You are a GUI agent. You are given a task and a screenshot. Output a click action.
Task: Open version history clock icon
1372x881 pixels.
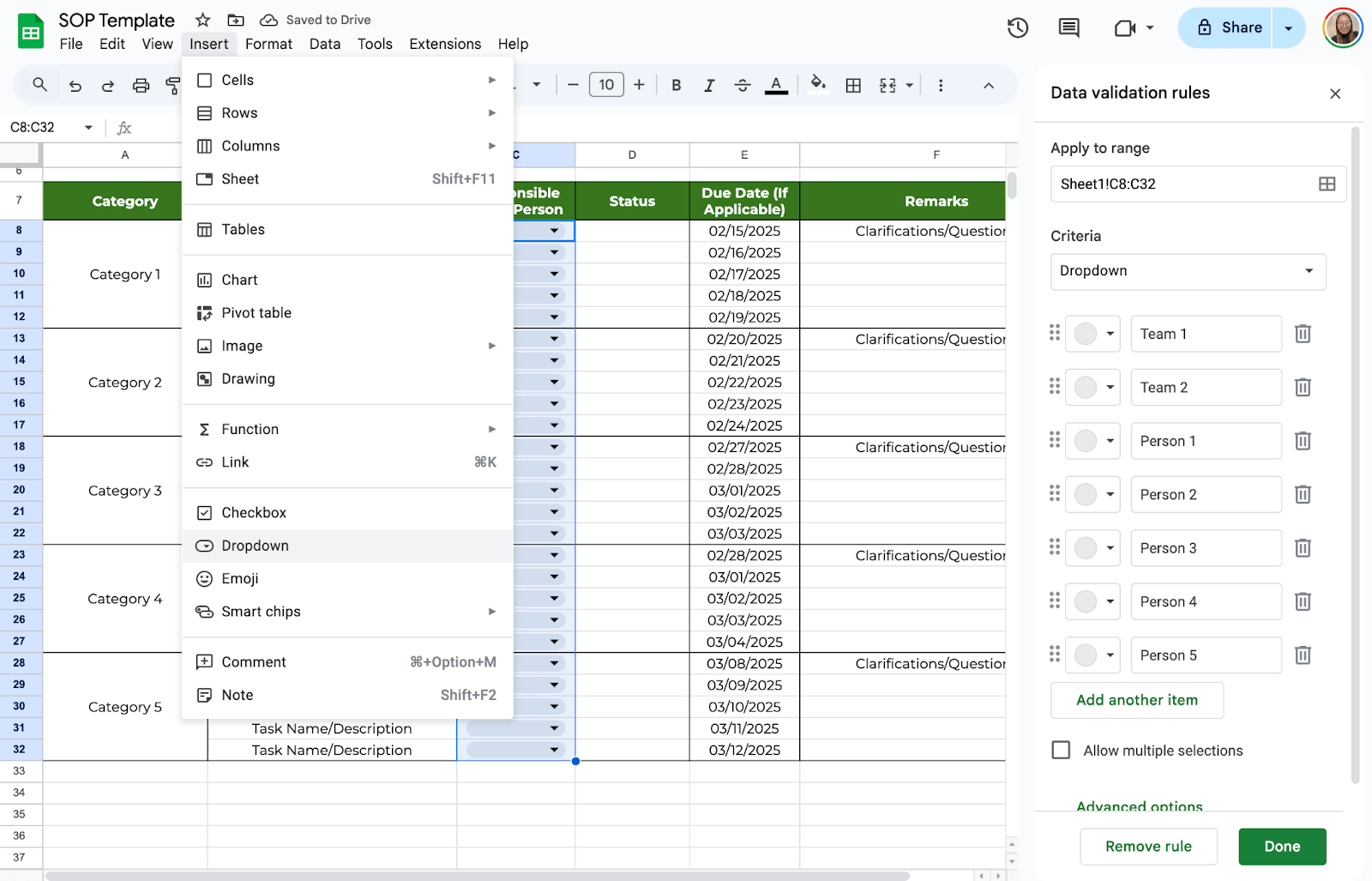pos(1017,28)
